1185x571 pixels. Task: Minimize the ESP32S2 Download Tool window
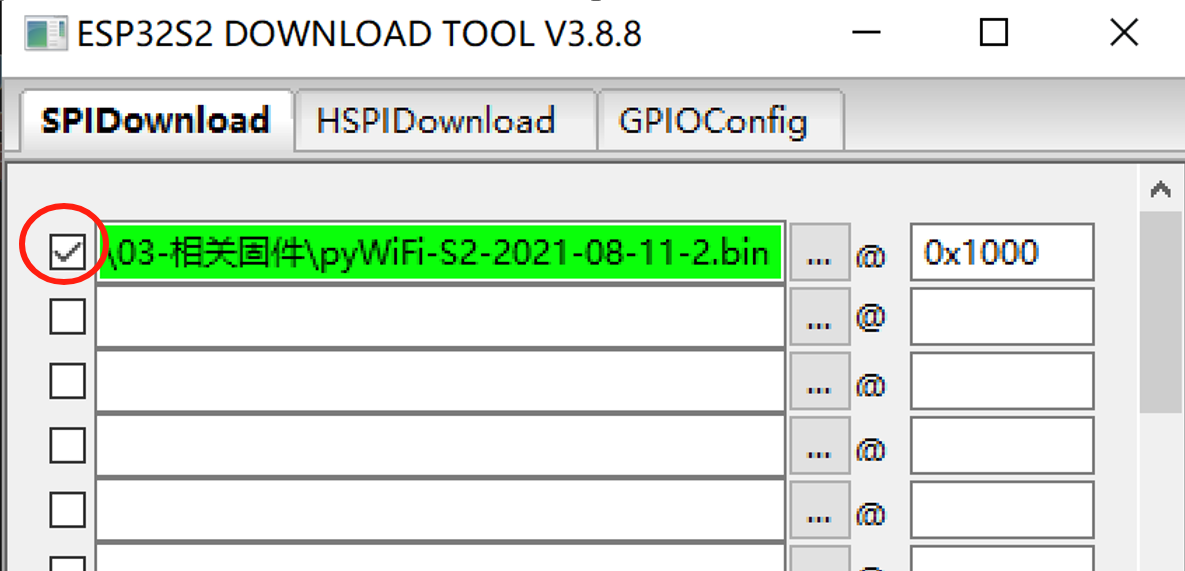[x=866, y=33]
